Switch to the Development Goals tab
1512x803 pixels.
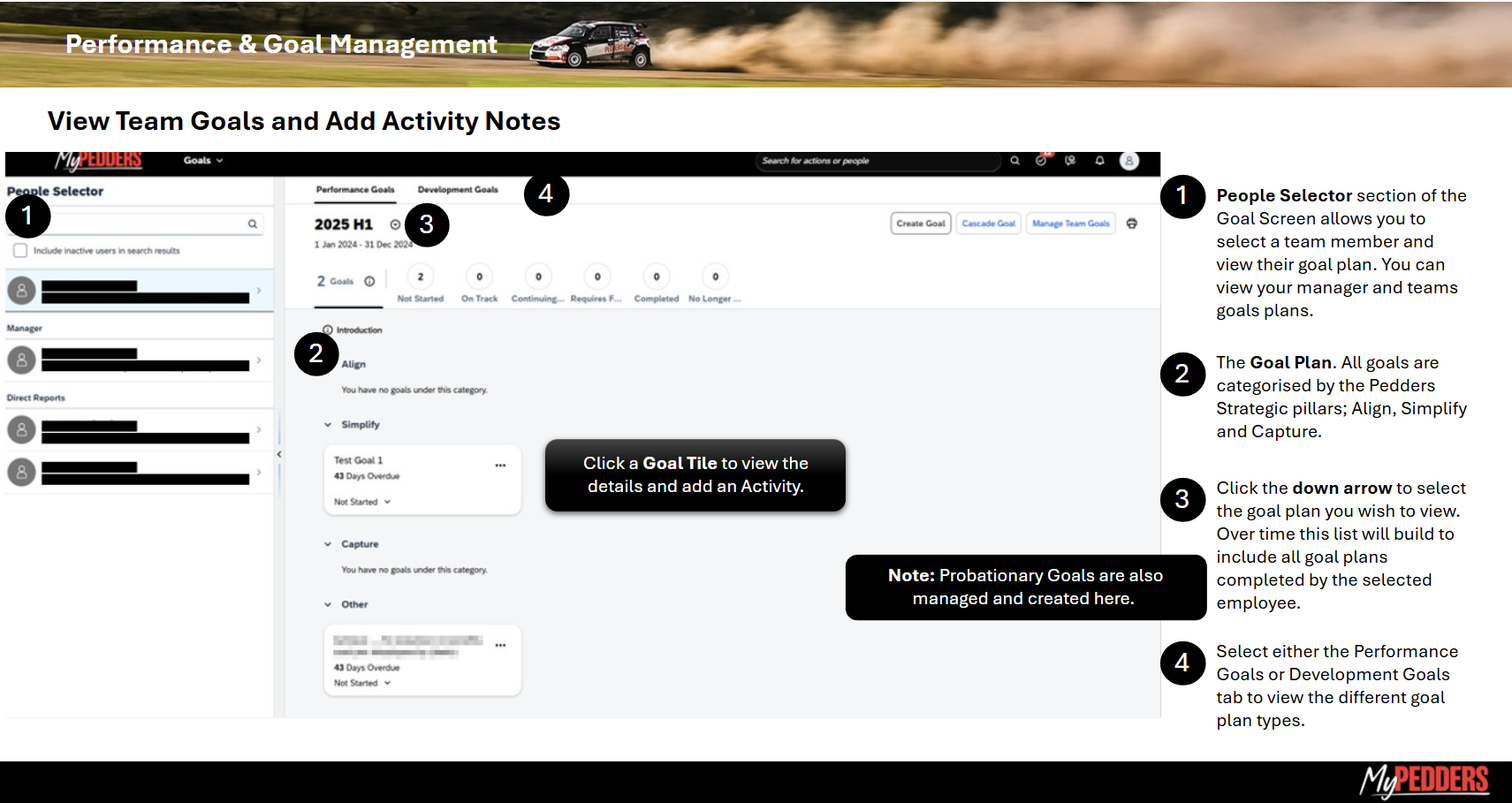click(x=458, y=190)
